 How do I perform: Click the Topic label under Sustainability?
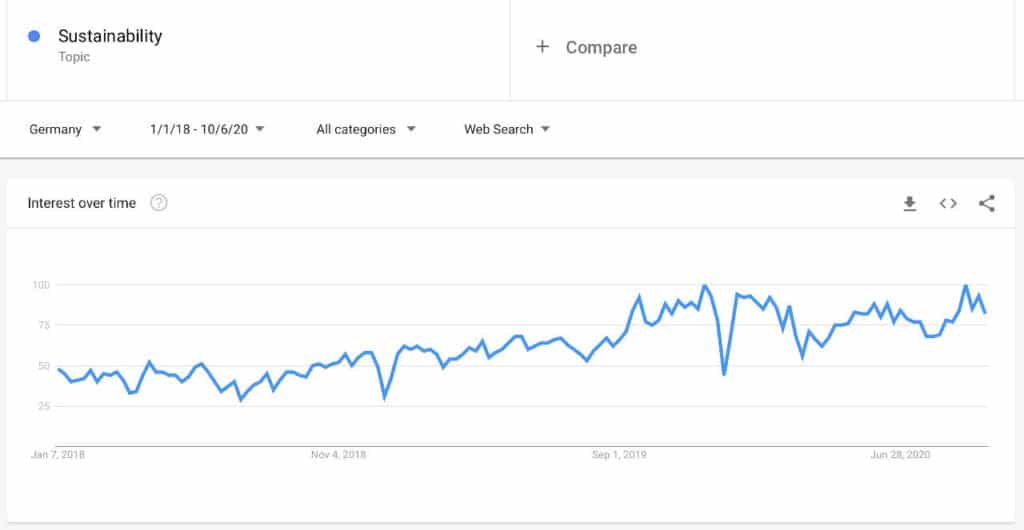click(74, 57)
